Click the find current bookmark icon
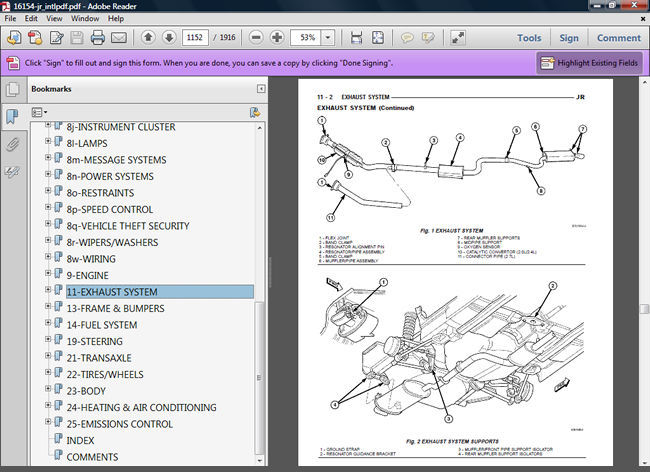The image size is (650, 472). pyautogui.click(x=255, y=112)
